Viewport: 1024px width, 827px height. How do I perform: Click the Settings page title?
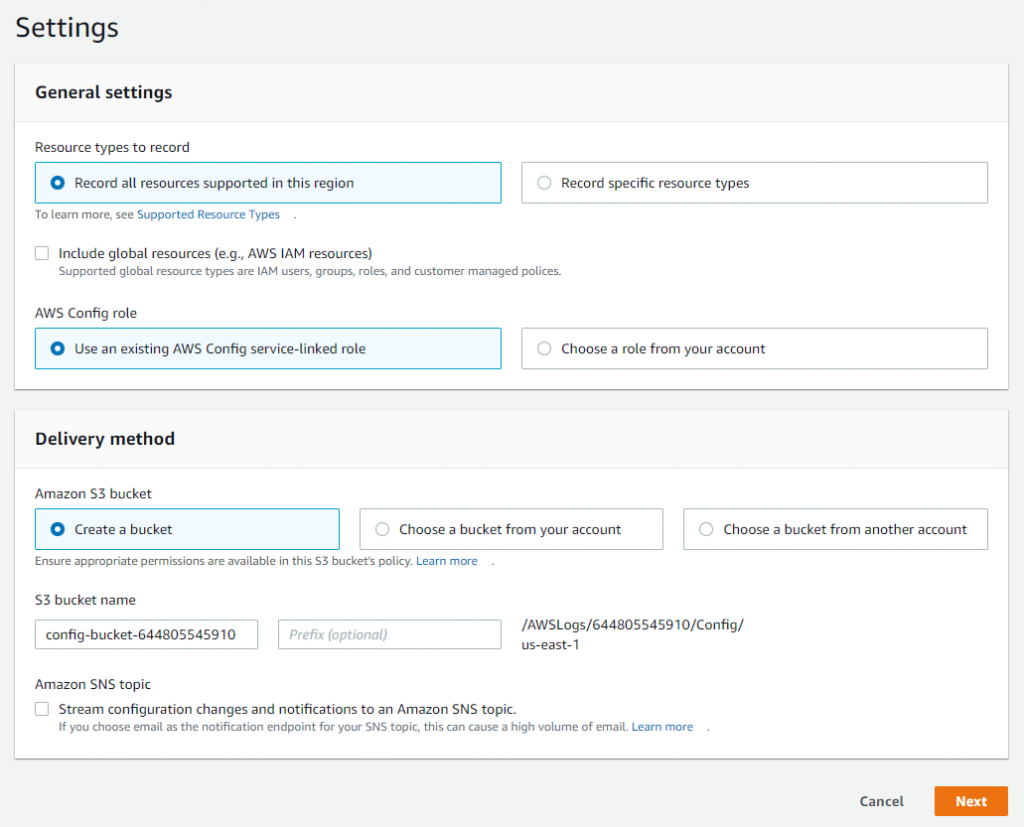(x=67, y=27)
